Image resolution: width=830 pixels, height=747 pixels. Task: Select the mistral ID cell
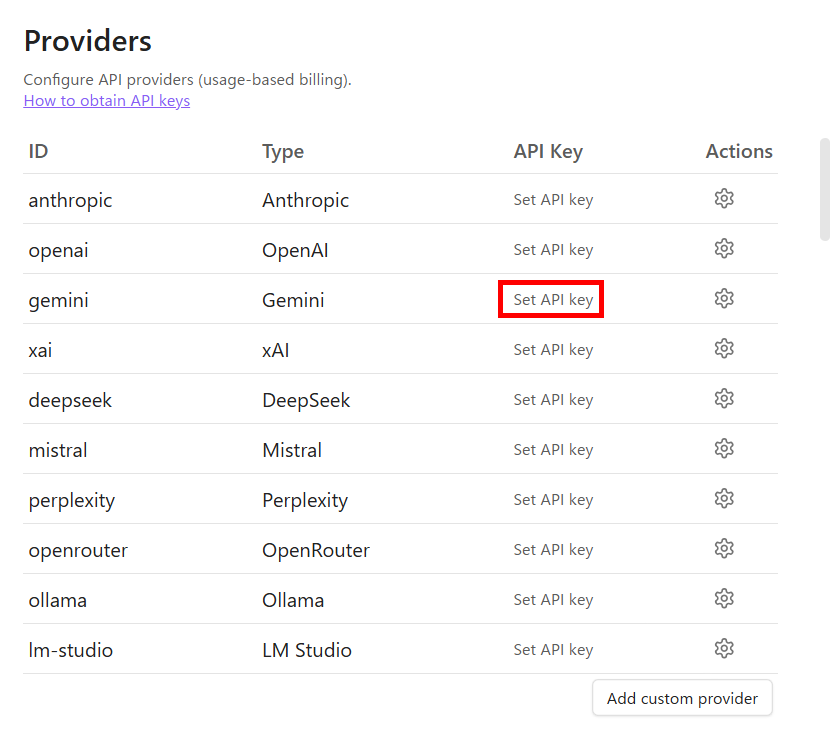[58, 451]
